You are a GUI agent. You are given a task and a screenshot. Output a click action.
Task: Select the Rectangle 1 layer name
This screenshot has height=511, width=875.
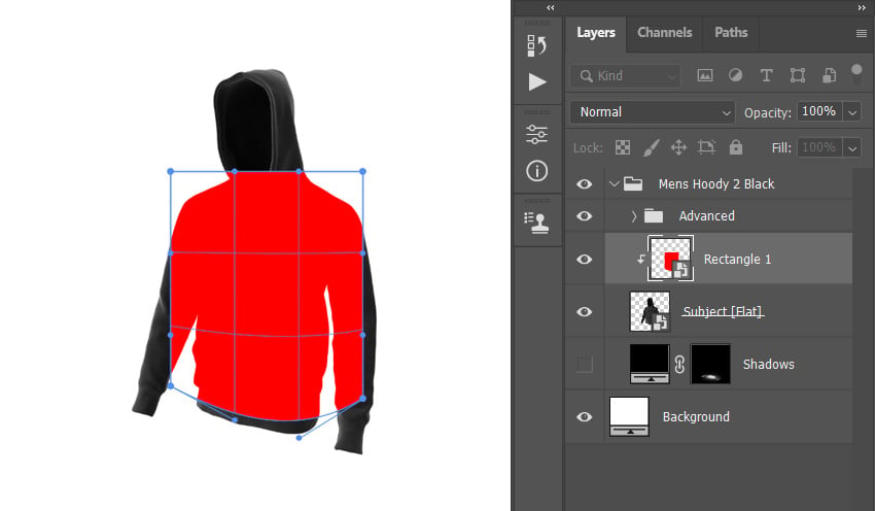click(x=737, y=259)
